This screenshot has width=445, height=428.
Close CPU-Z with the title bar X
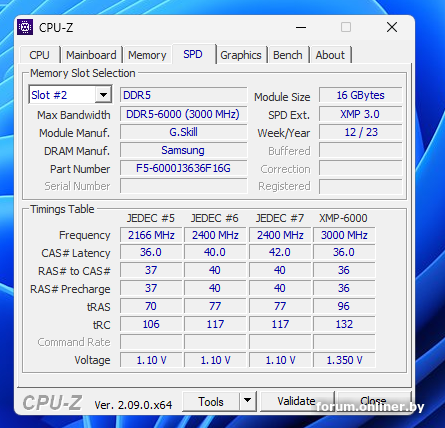pyautogui.click(x=392, y=27)
